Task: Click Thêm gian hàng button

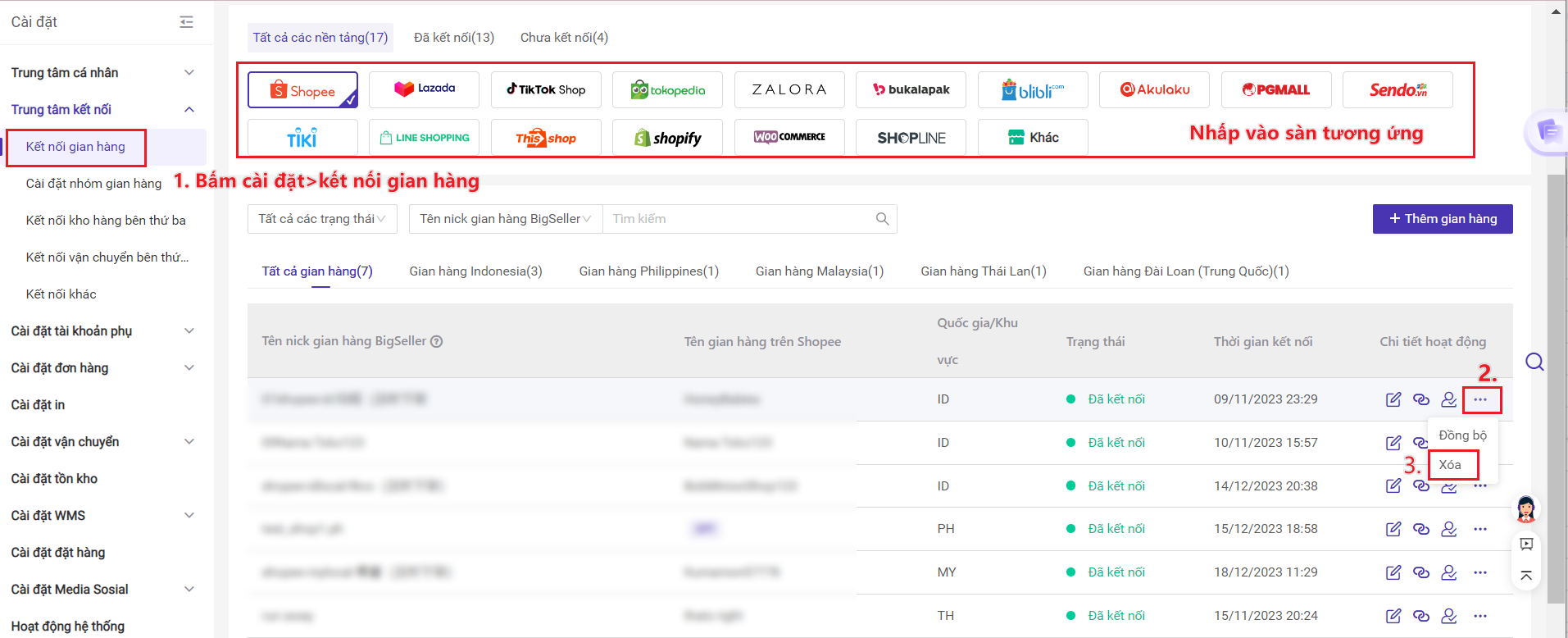Action: pos(1443,219)
